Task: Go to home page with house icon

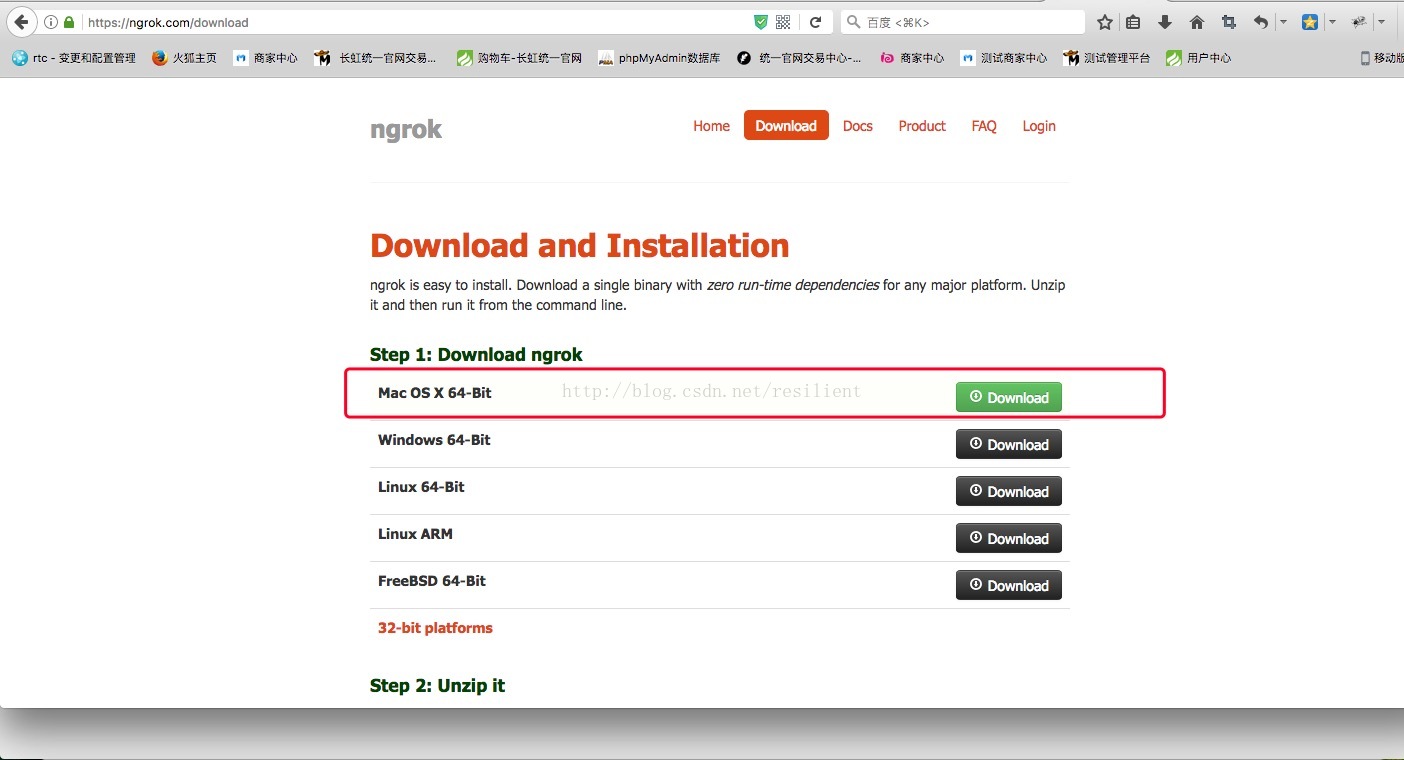Action: [1197, 22]
